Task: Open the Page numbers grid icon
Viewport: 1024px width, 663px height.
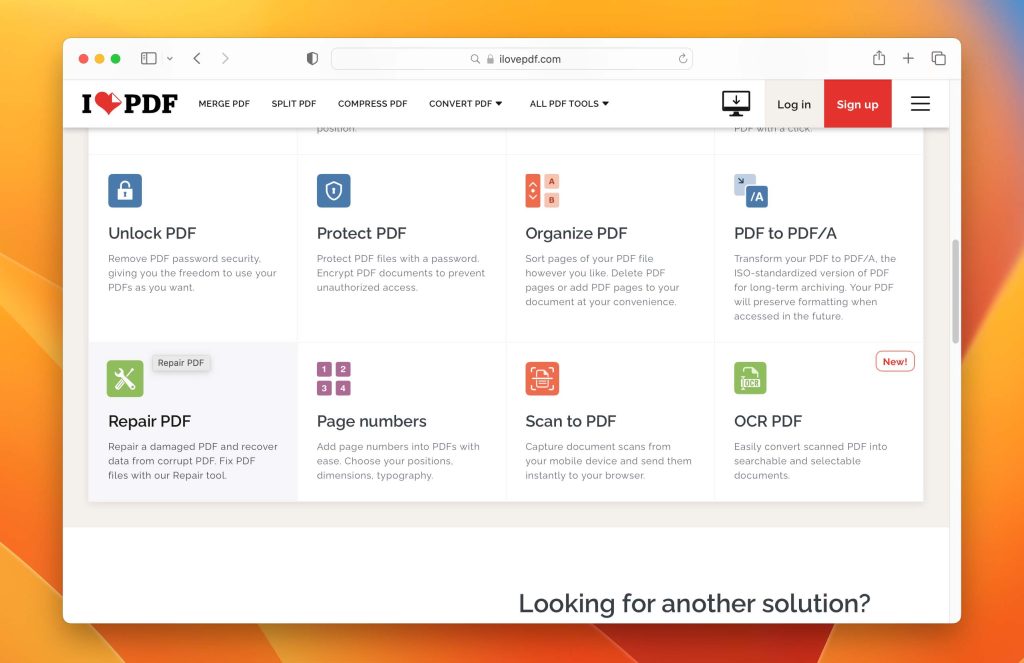Action: (x=334, y=379)
